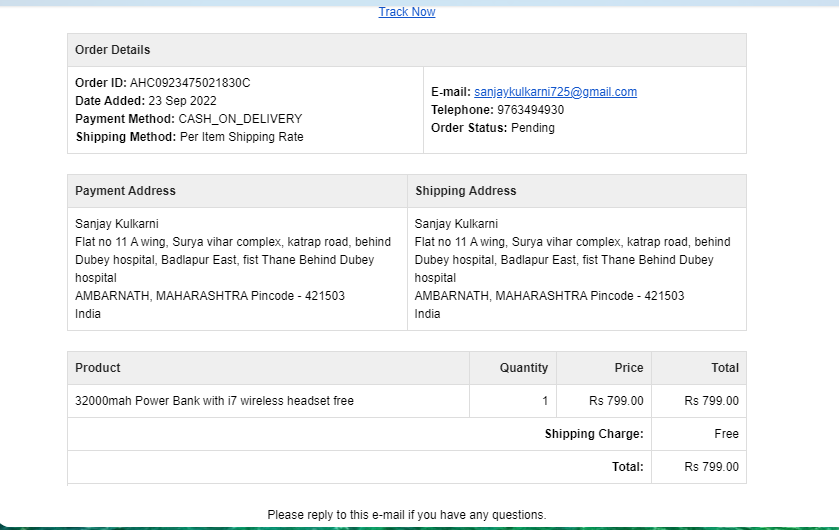
Task: Open the Track Now link
Action: click(x=407, y=12)
